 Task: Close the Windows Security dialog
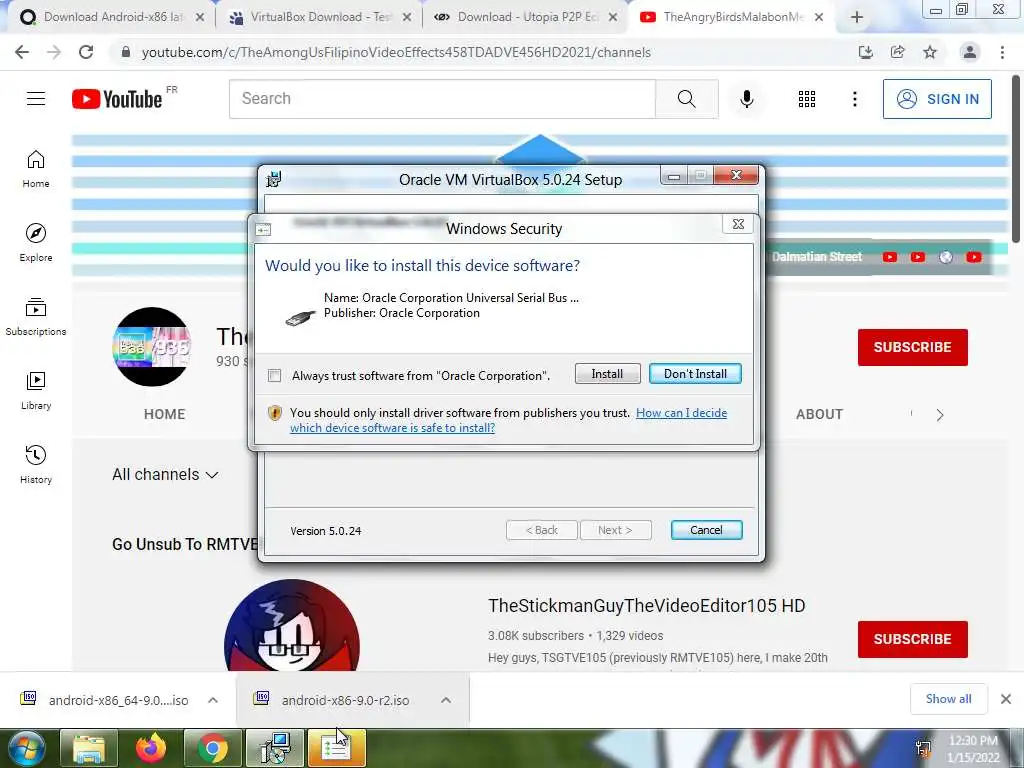click(738, 224)
